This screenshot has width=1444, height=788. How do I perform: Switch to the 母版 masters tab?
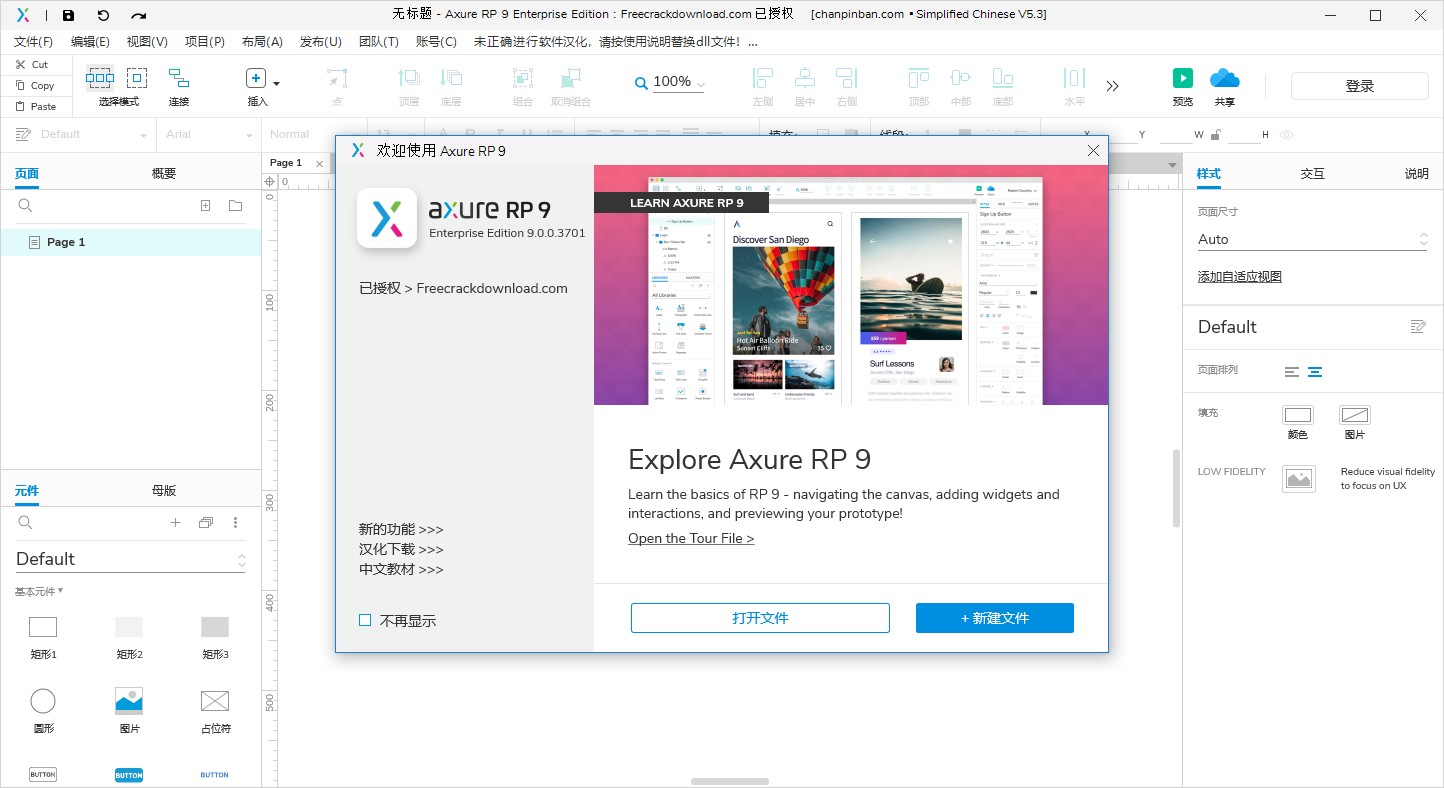pos(164,490)
